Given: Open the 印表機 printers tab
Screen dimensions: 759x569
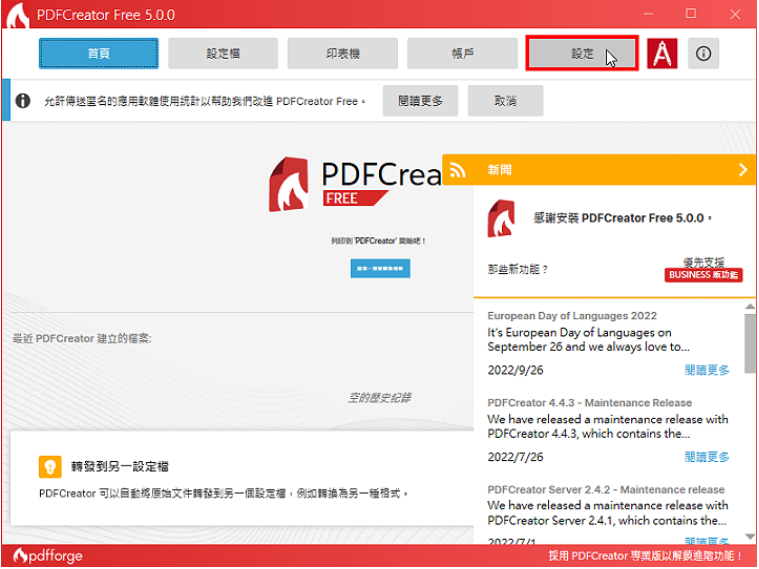Looking at the screenshot, I should [343, 53].
